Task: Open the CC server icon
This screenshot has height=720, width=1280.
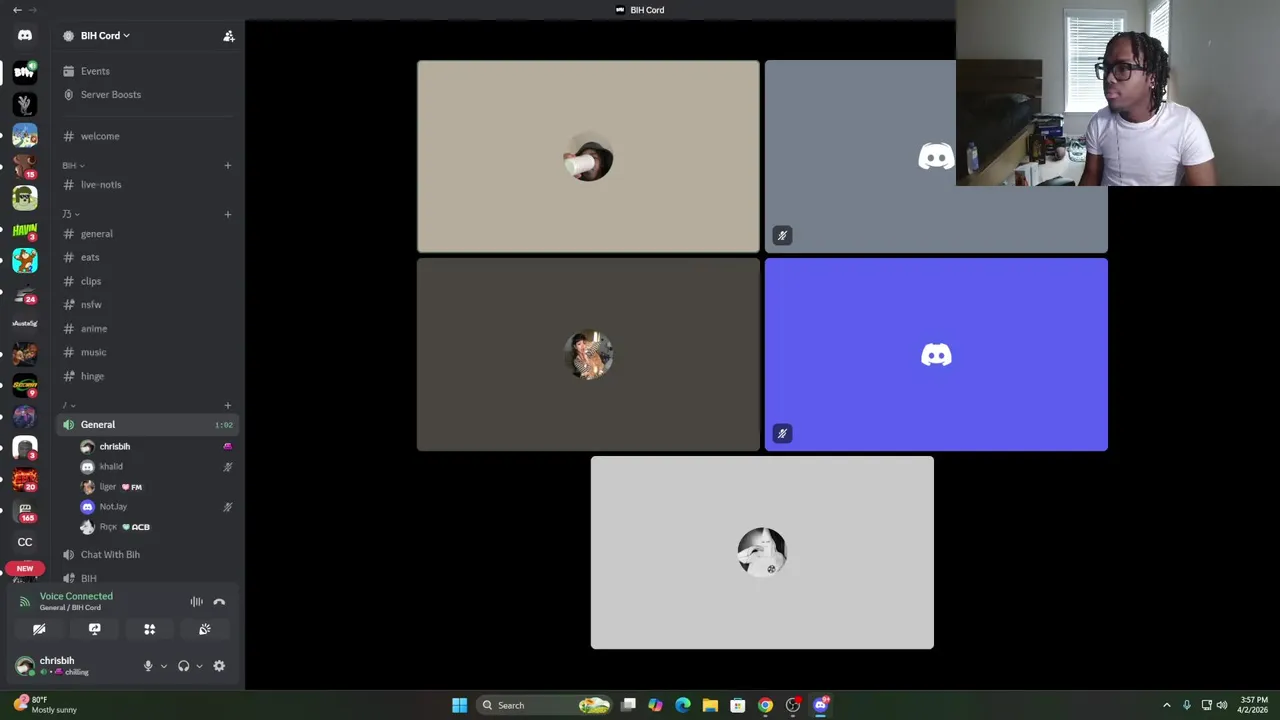Action: click(x=25, y=542)
